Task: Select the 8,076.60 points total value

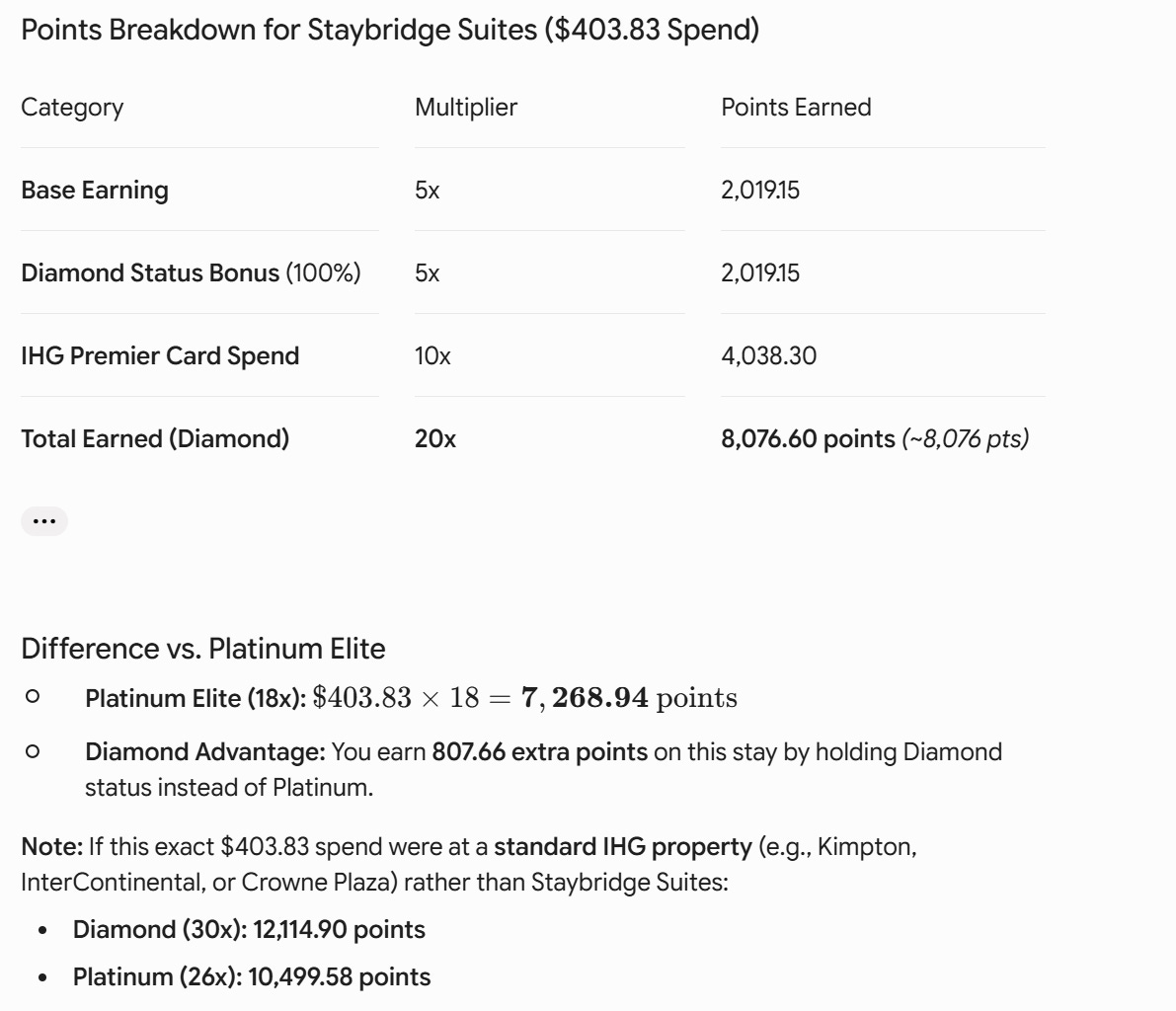Action: (808, 438)
